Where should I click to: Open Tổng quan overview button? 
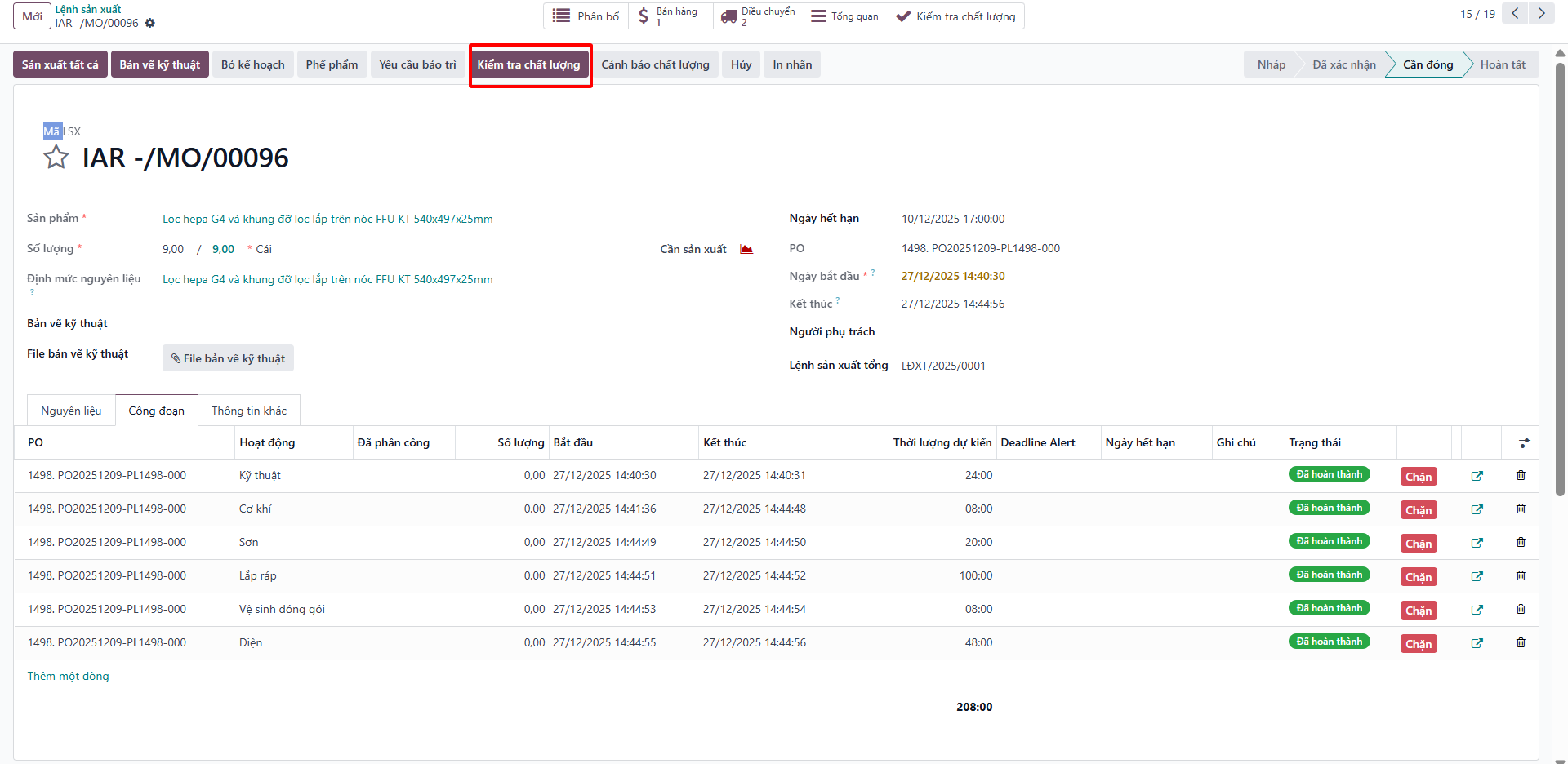(x=845, y=16)
